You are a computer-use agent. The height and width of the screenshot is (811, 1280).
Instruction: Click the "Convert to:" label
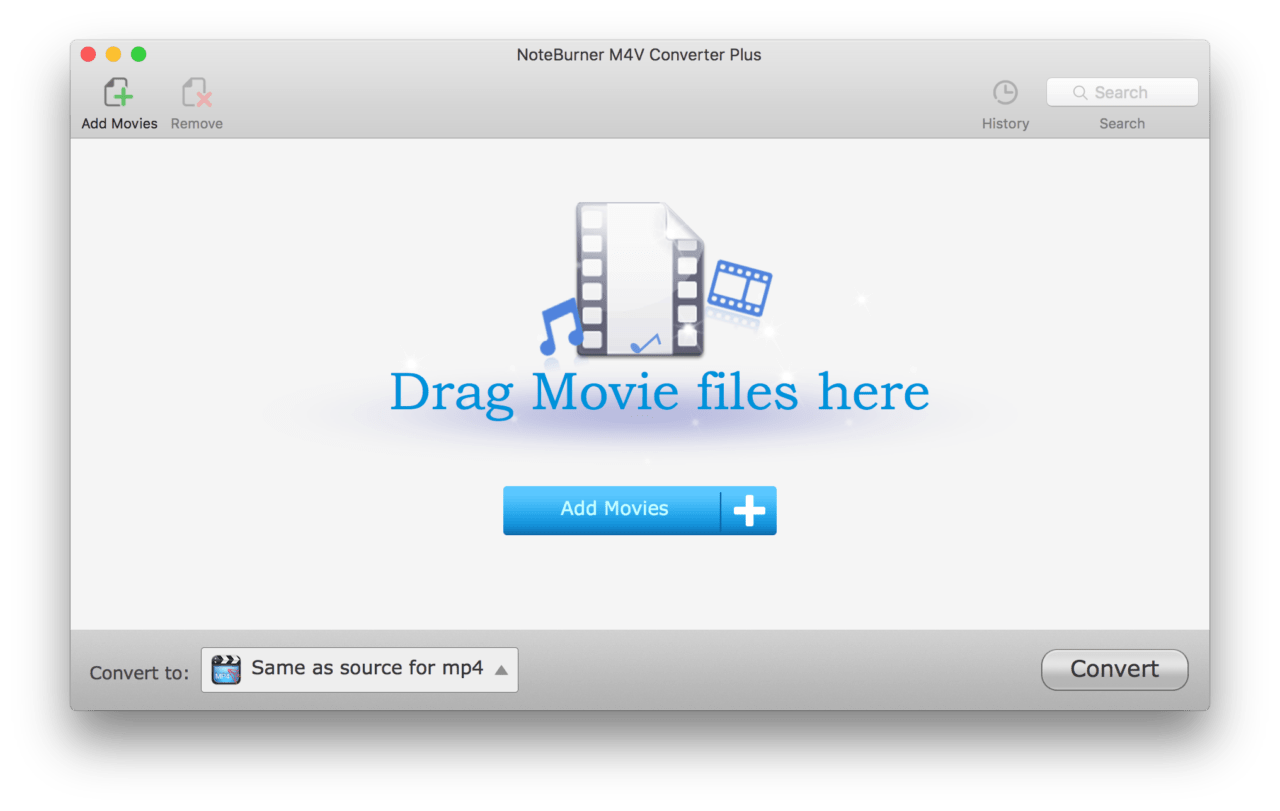(139, 672)
